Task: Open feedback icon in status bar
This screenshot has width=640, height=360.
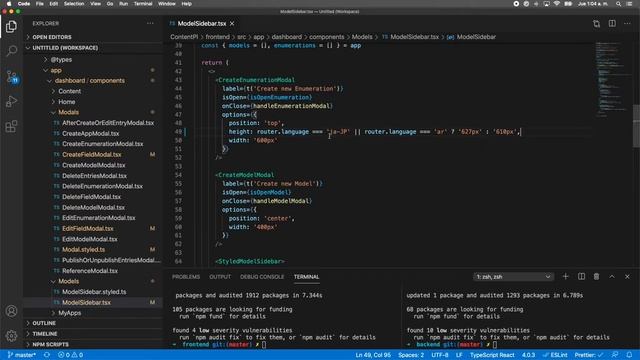Action: 615,355
